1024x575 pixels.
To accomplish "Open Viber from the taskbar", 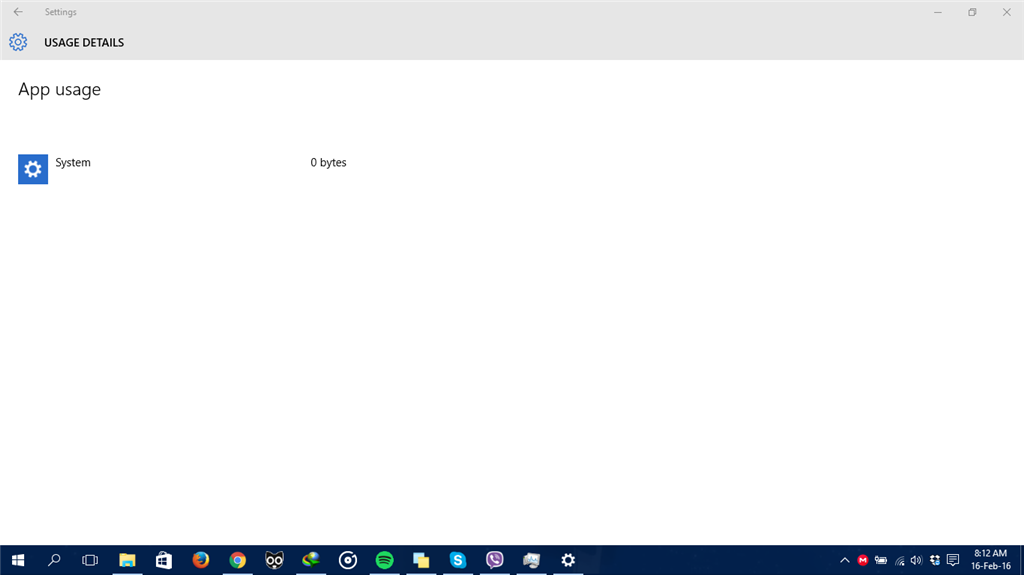I will pos(494,560).
